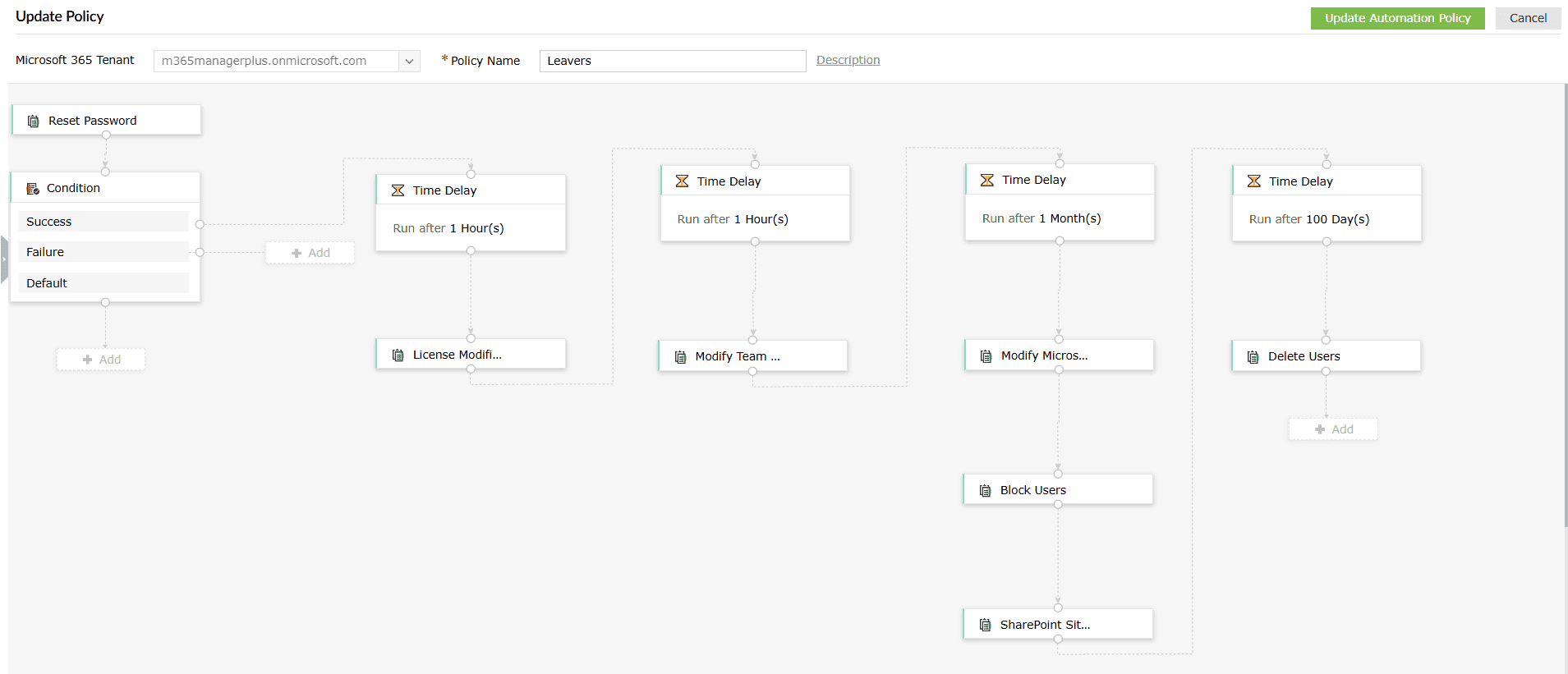Click the Block Users task icon
Viewport: 1568px width, 674px height.
[x=986, y=491]
